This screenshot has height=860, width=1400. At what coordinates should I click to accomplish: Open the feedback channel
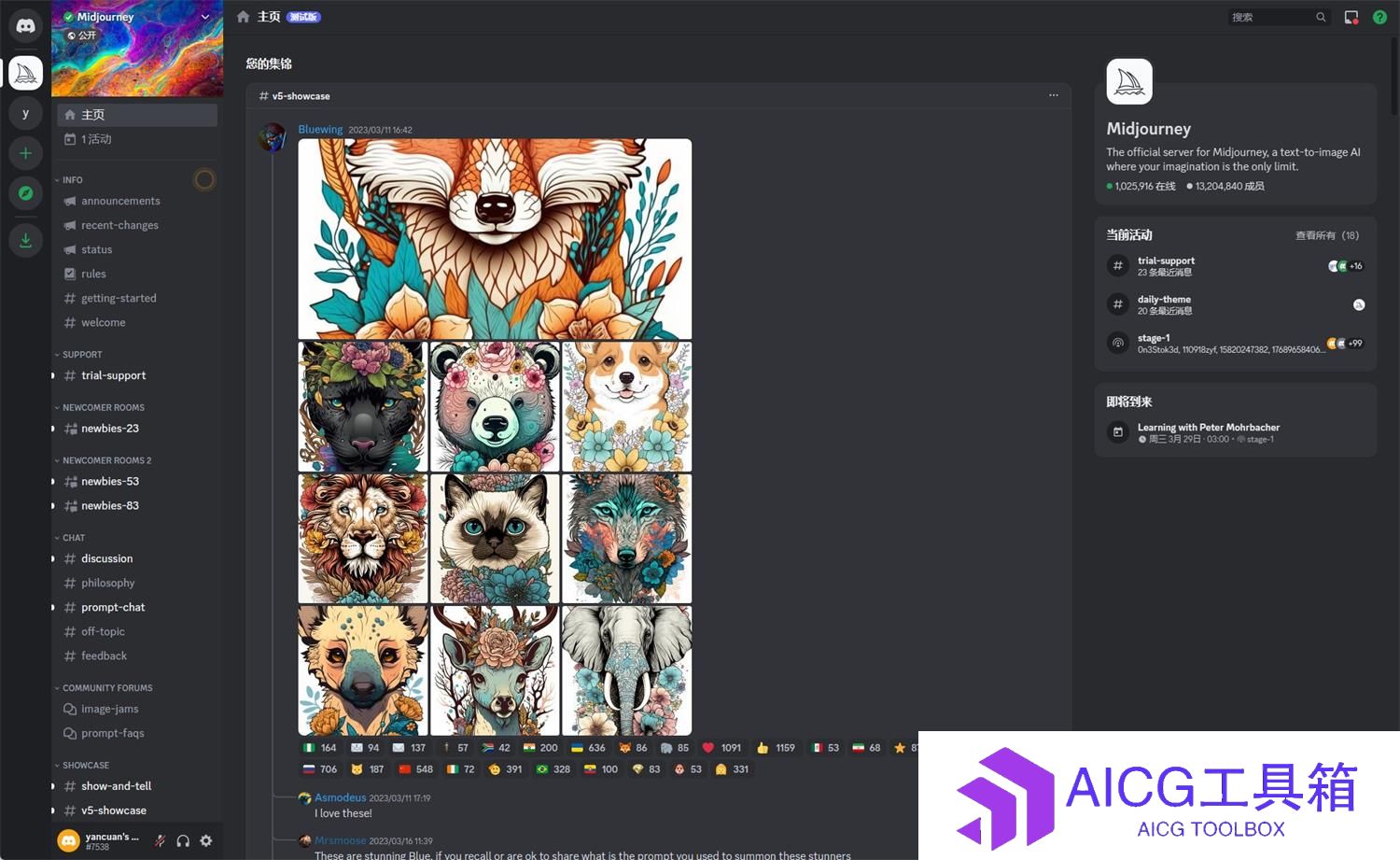[x=137, y=656]
